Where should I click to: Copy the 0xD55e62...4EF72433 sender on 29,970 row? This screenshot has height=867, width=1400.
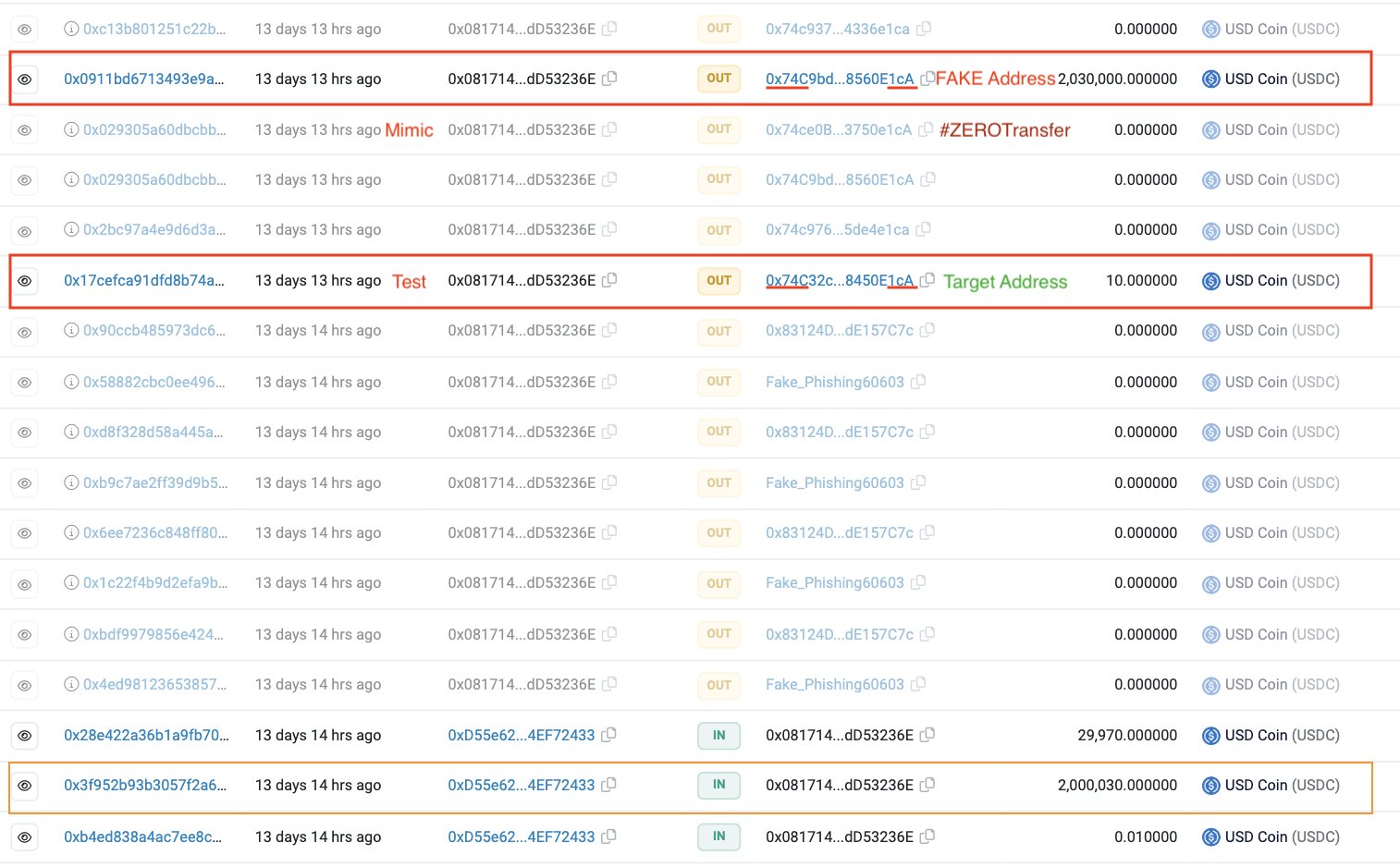pyautogui.click(x=608, y=735)
